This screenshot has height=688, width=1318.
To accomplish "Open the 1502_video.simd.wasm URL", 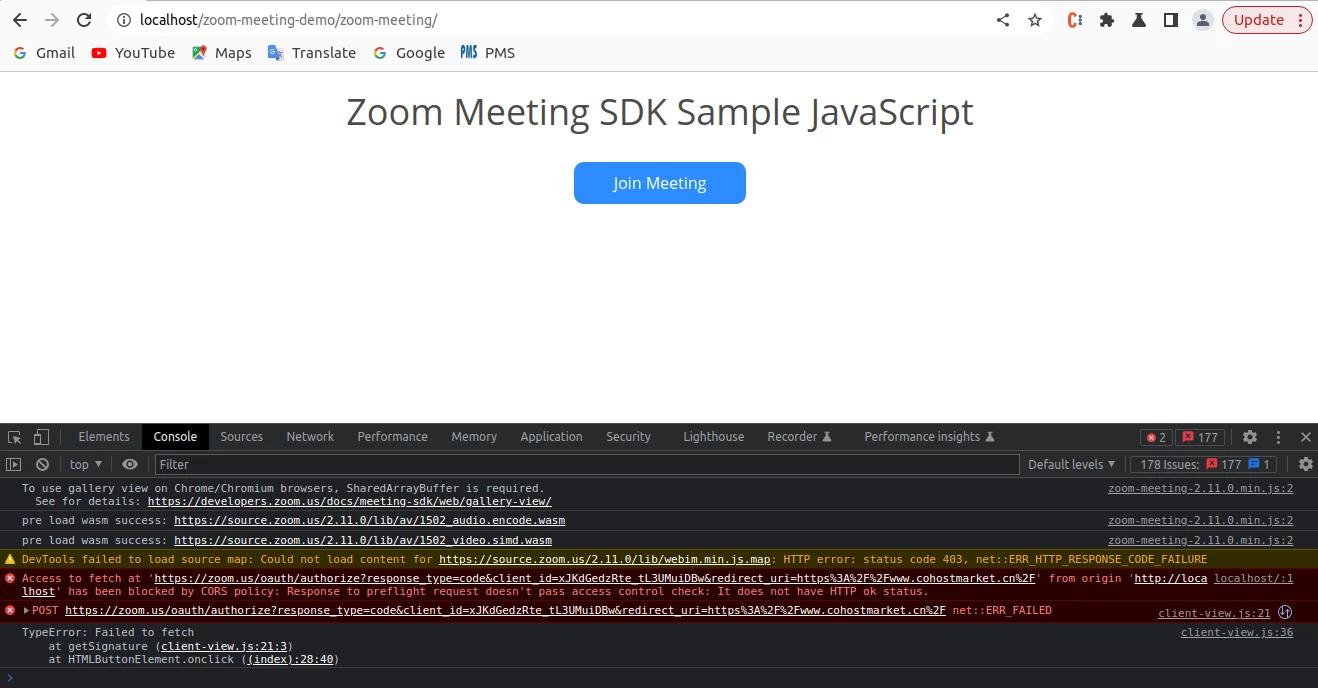I will (363, 541).
